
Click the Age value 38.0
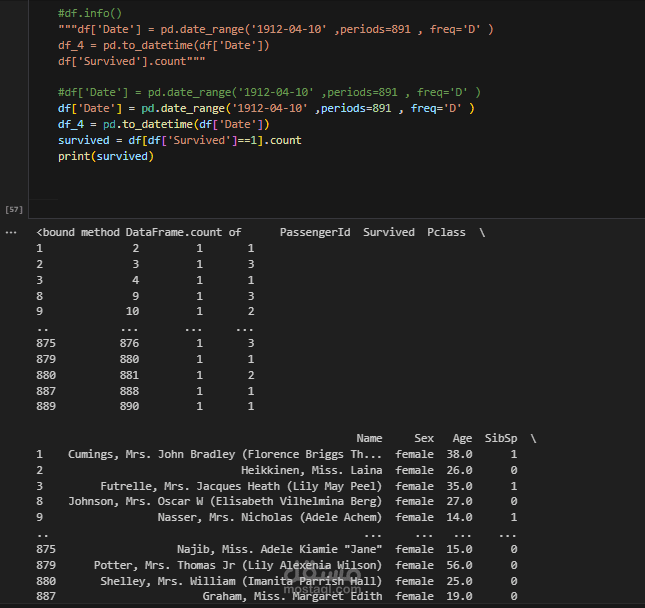click(459, 454)
